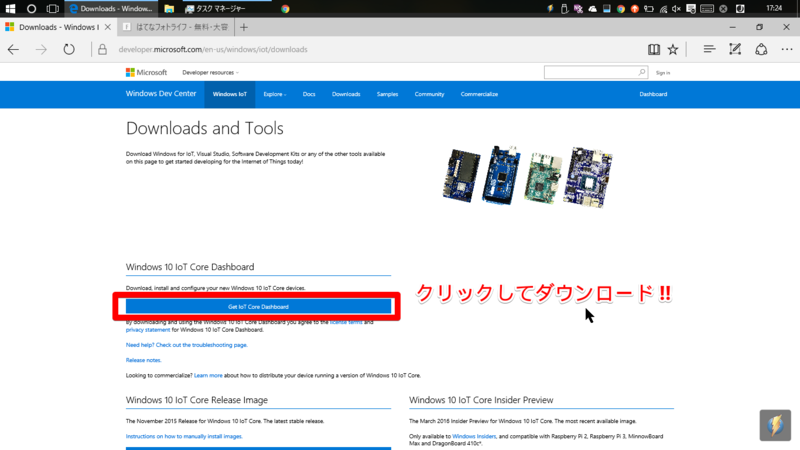
Task: Go back with the browser back arrow
Action: (13, 49)
